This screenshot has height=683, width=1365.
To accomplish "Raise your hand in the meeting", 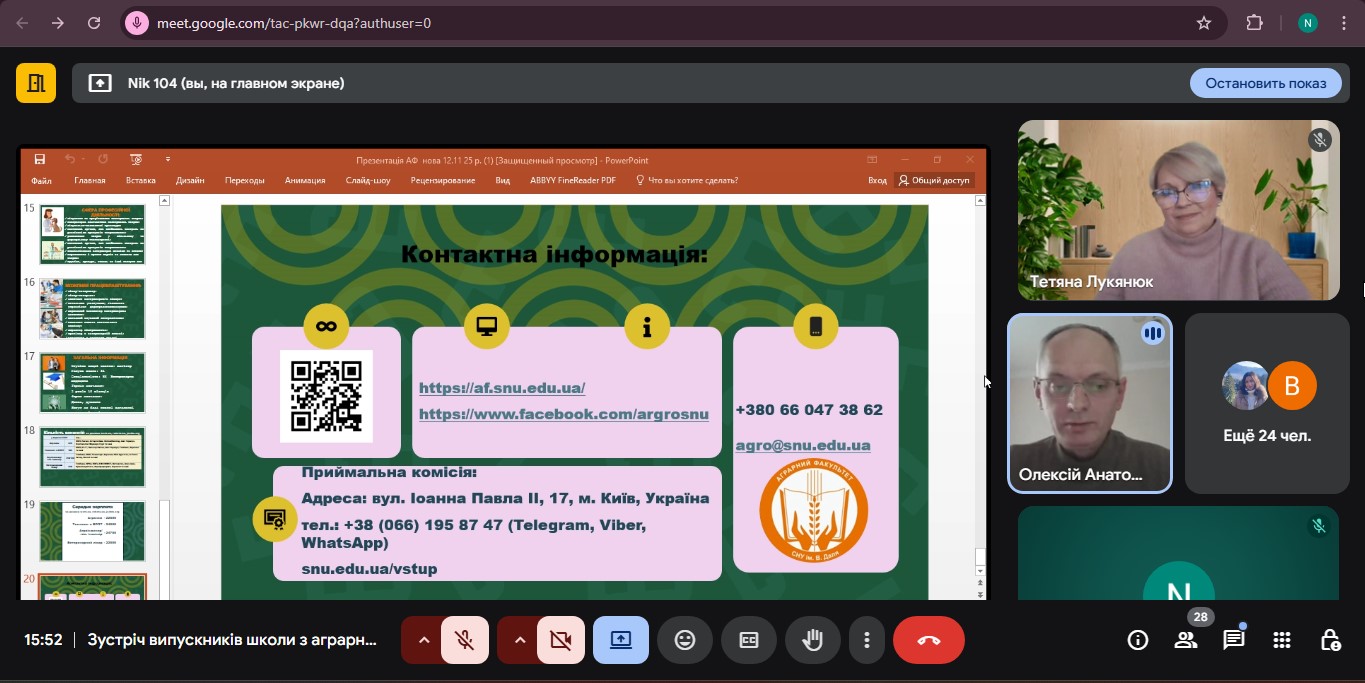I will [x=812, y=640].
